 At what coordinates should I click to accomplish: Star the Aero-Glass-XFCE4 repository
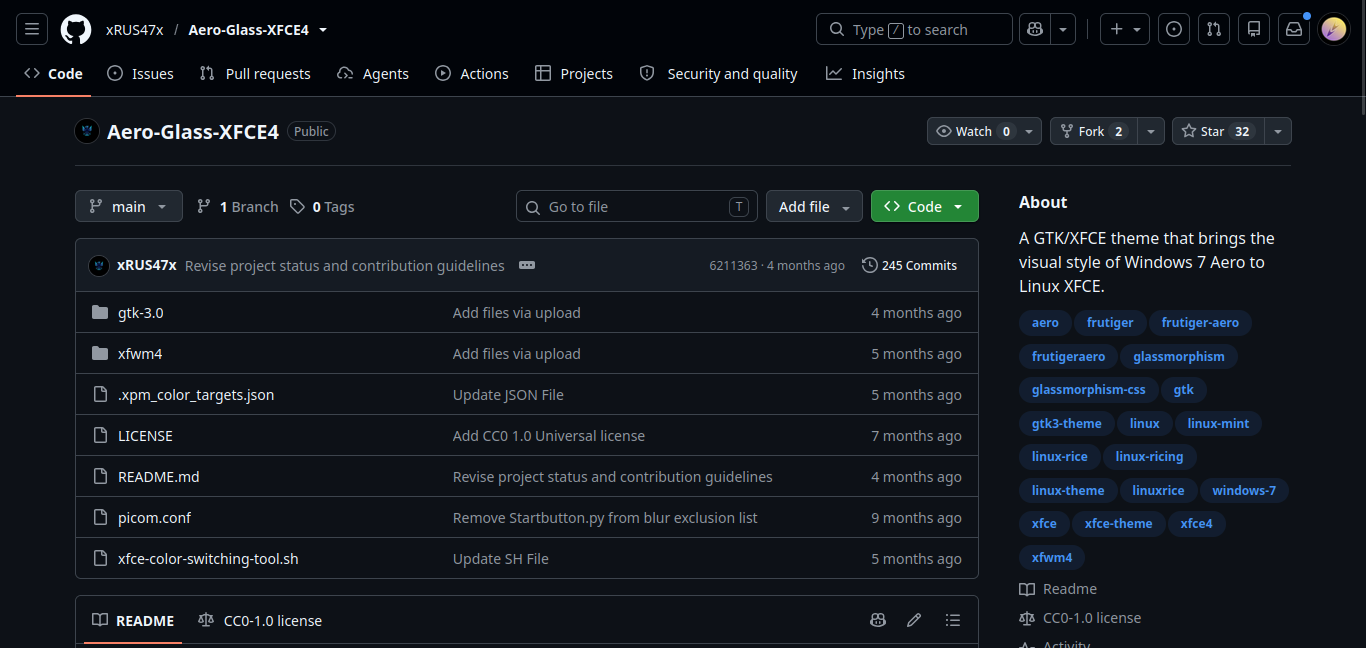(x=1218, y=131)
